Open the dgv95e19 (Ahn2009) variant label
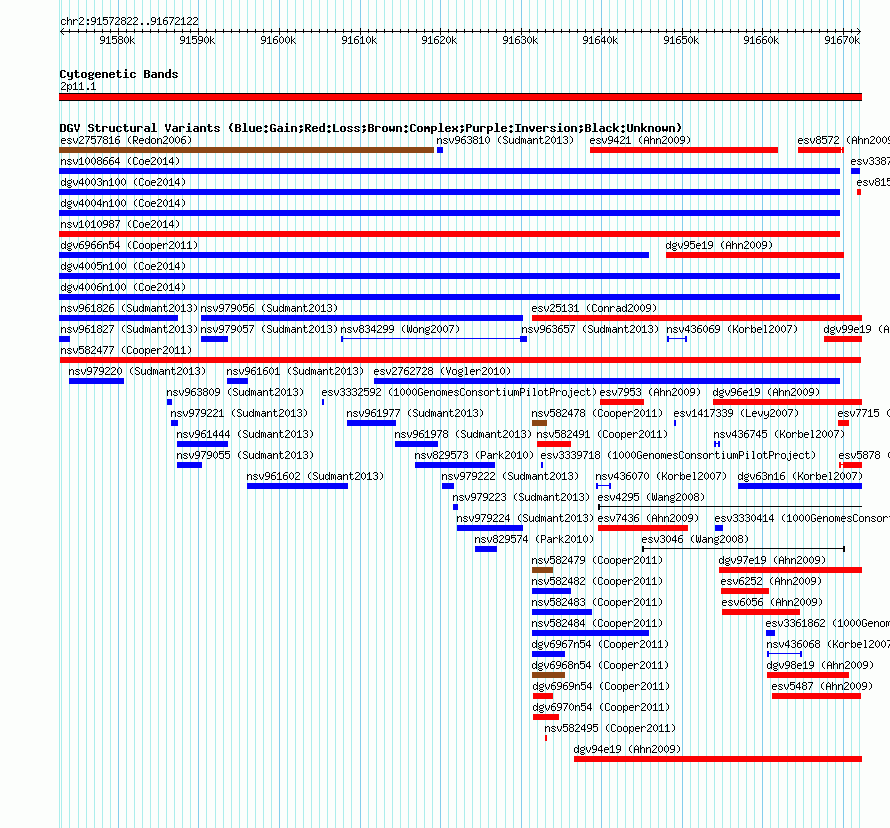The height and width of the screenshot is (828, 890). pos(719,245)
